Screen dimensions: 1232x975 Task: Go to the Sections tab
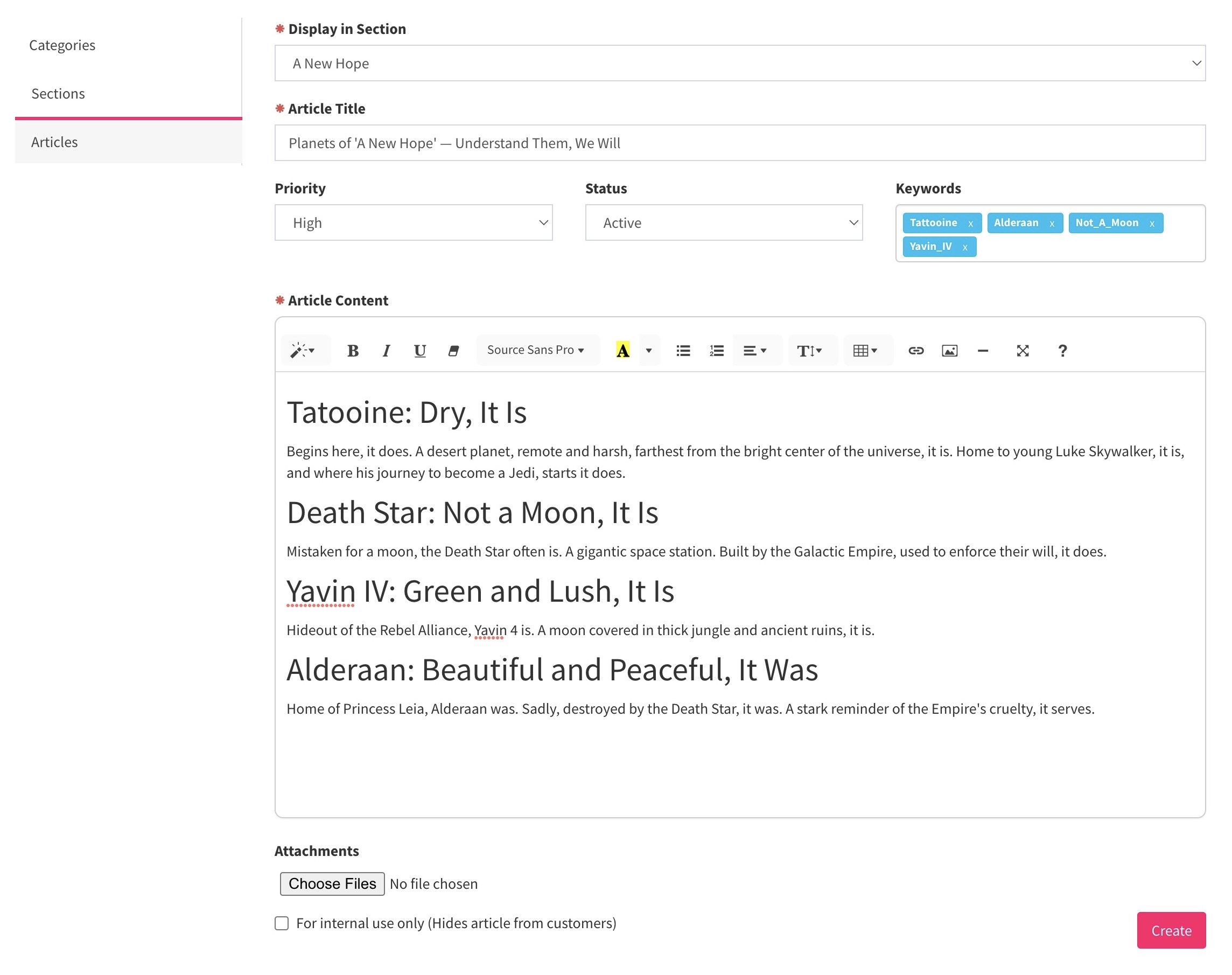tap(58, 94)
